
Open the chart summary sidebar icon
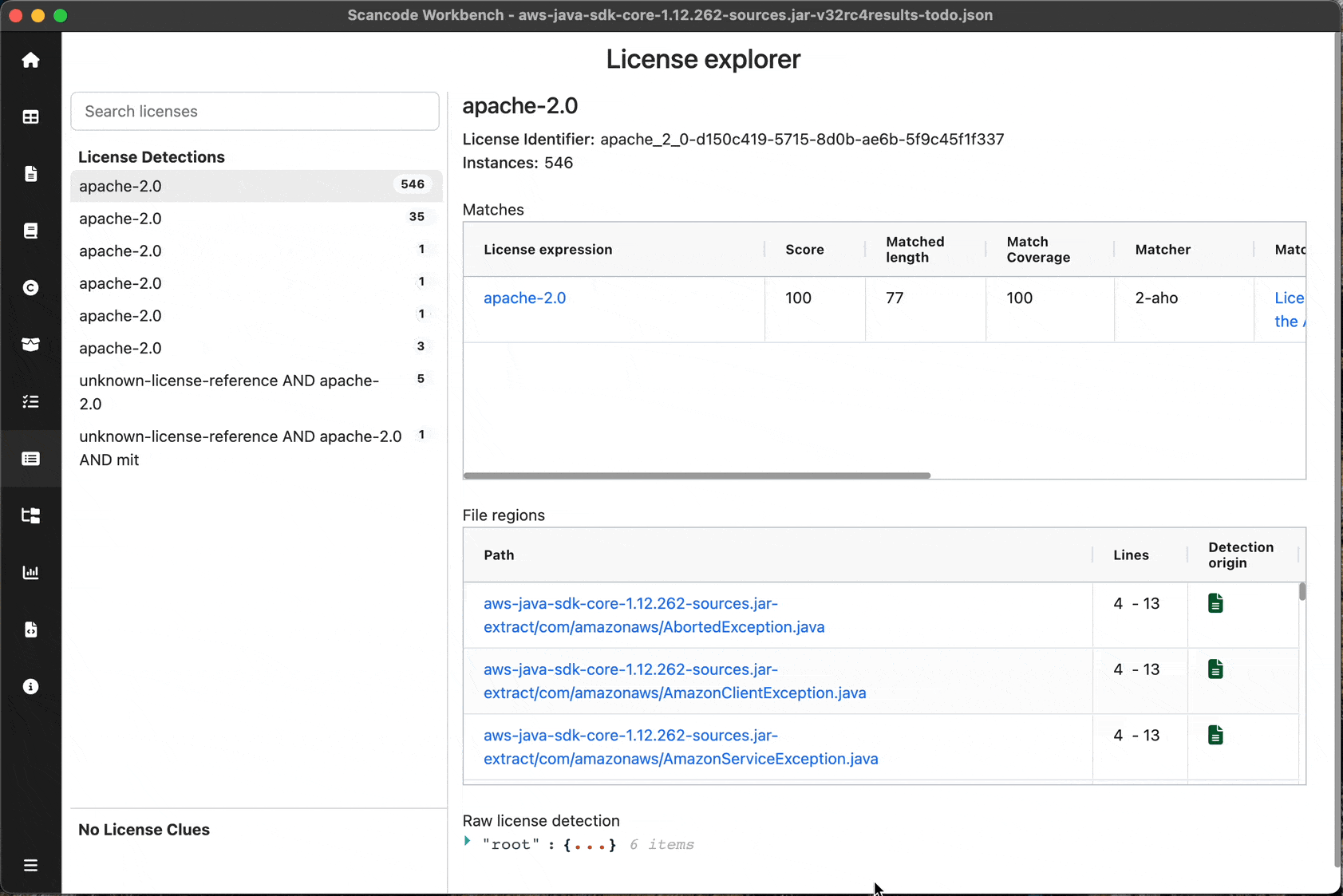[30, 572]
